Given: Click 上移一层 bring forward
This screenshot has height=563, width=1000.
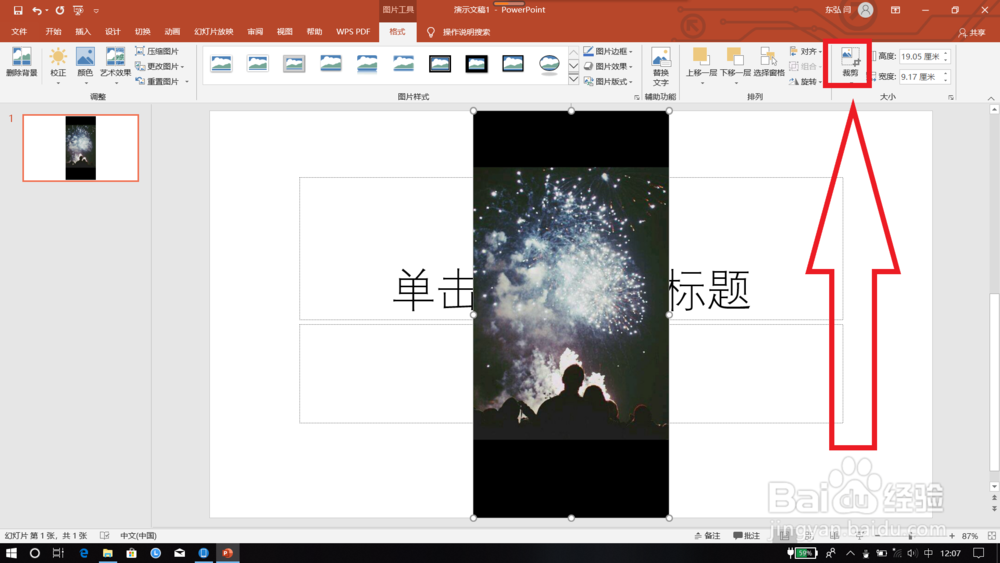Looking at the screenshot, I should point(700,66).
